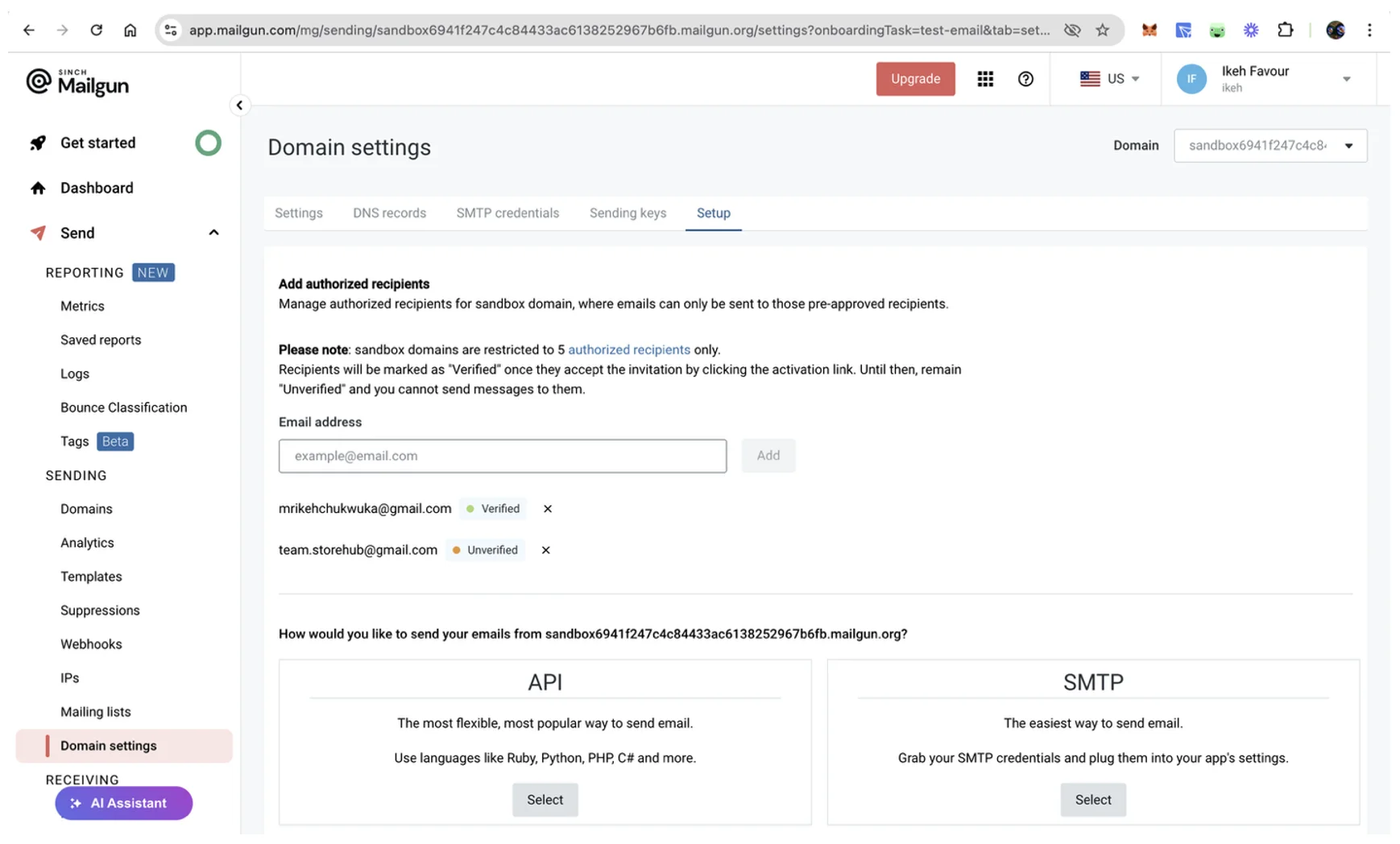Screen dimensions: 1400x844
Task: Open Webhooks in the sidebar
Action: click(91, 644)
